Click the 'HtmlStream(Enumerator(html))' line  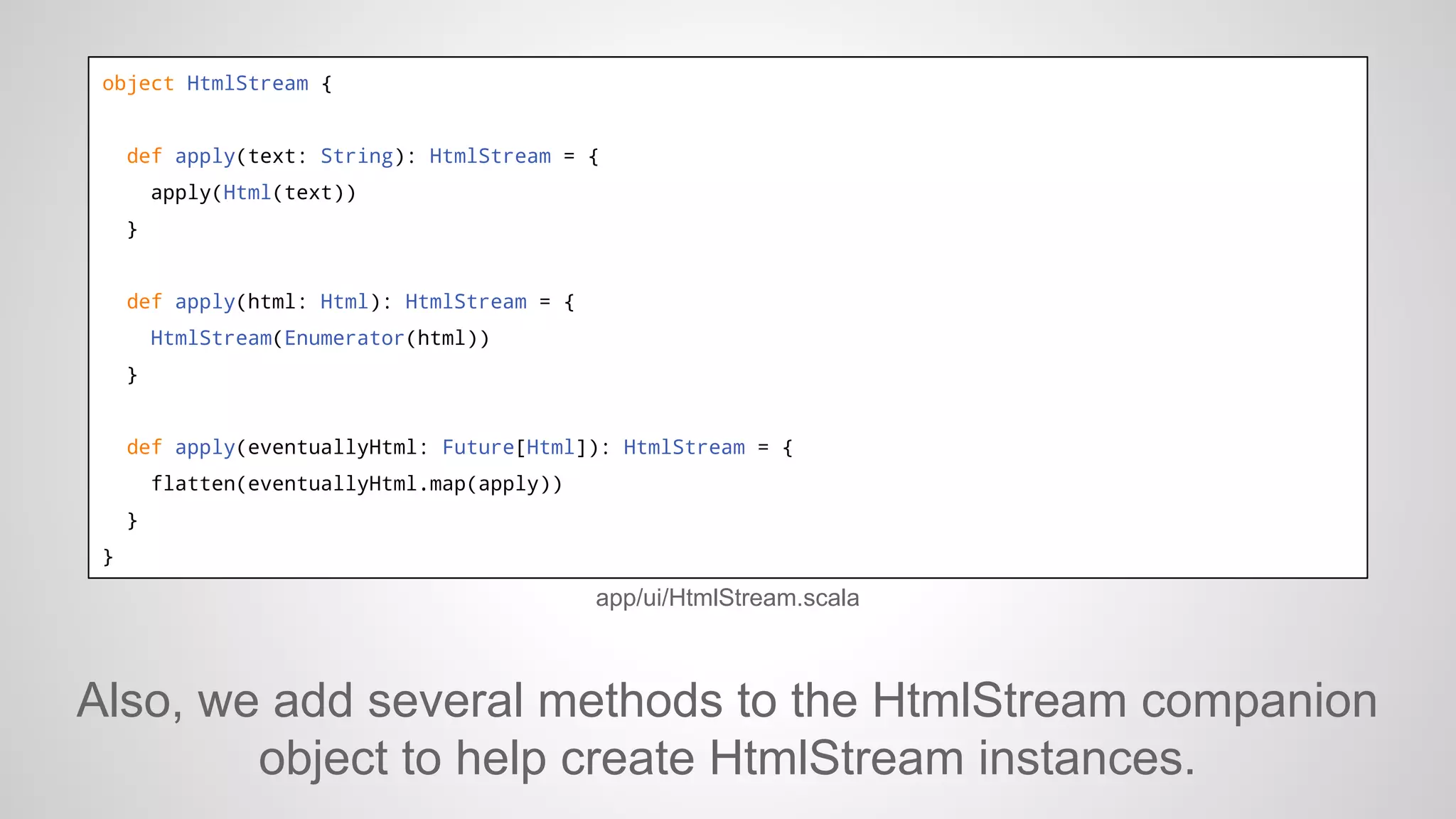tap(320, 338)
